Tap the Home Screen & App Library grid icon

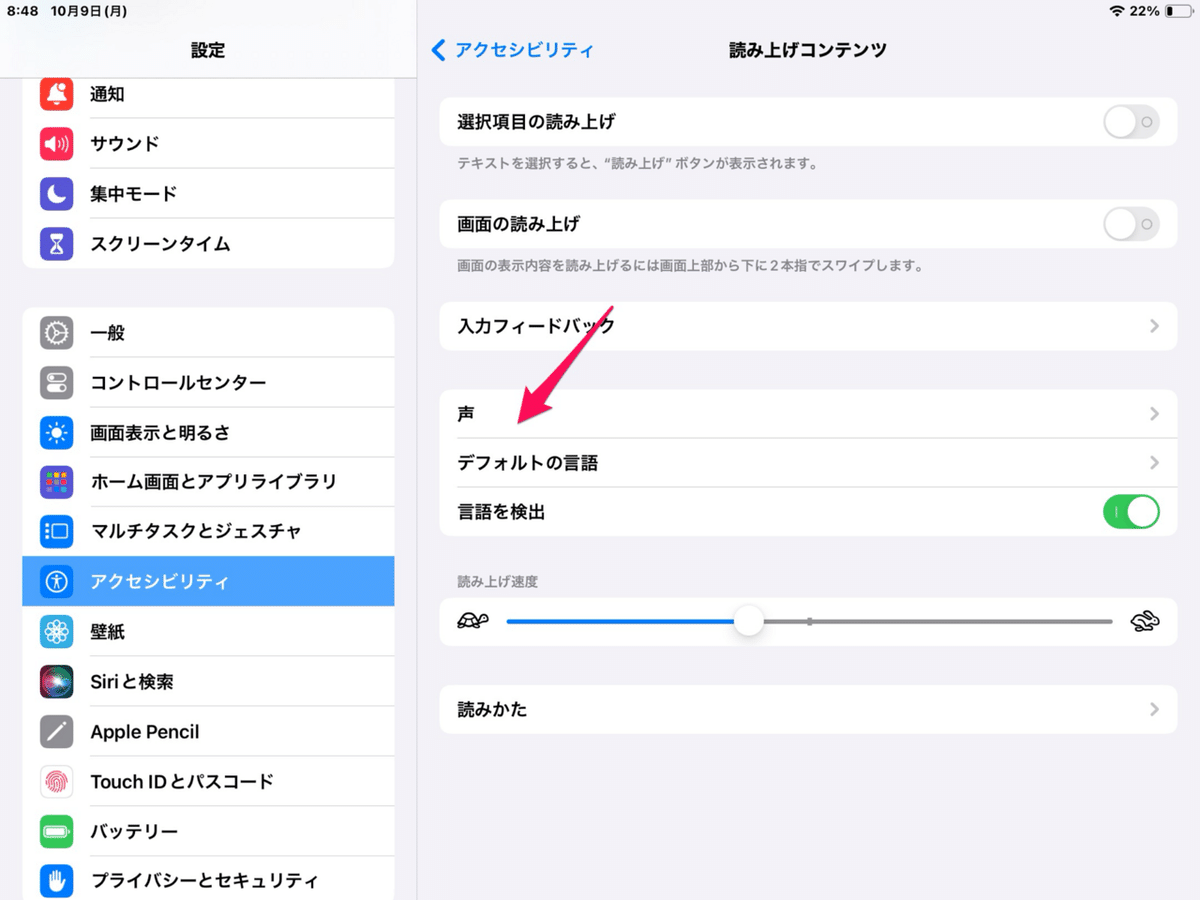[x=57, y=482]
